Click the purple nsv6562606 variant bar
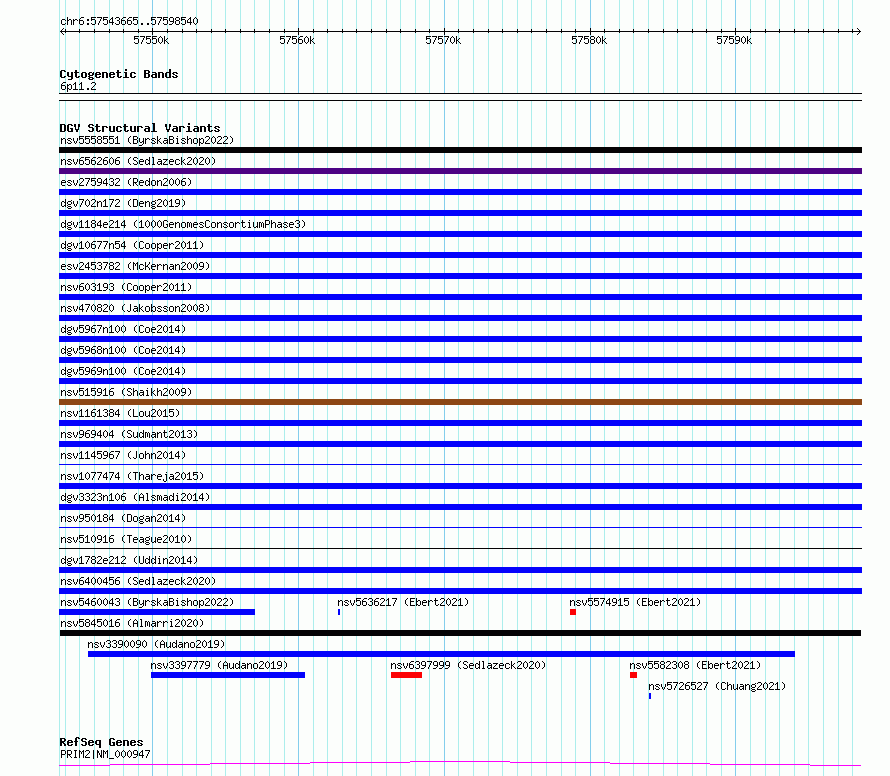 coord(460,171)
